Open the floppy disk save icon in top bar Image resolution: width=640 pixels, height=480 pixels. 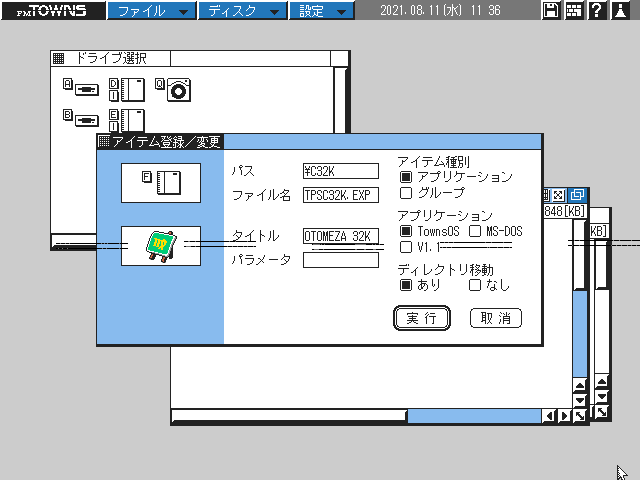551,10
